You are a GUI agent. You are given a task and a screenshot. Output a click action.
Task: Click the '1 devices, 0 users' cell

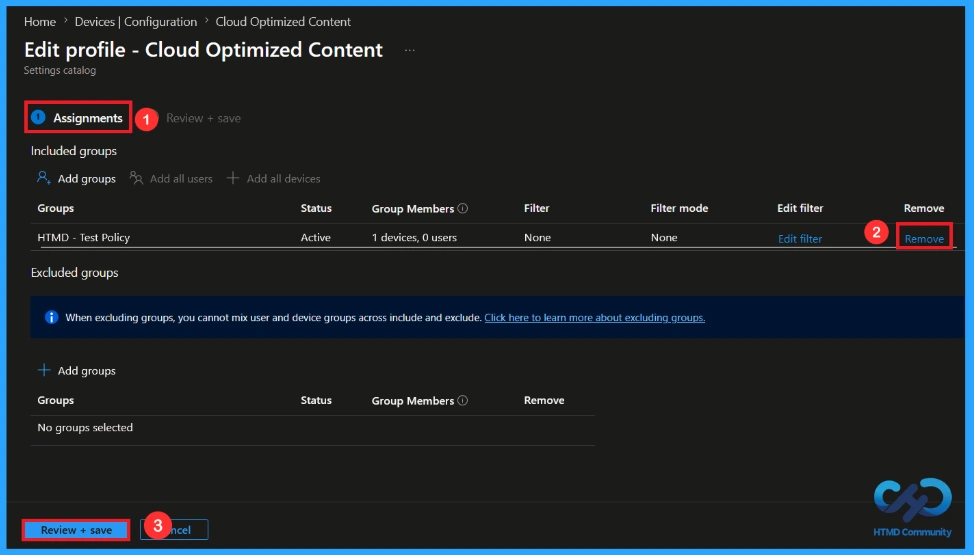coord(414,237)
